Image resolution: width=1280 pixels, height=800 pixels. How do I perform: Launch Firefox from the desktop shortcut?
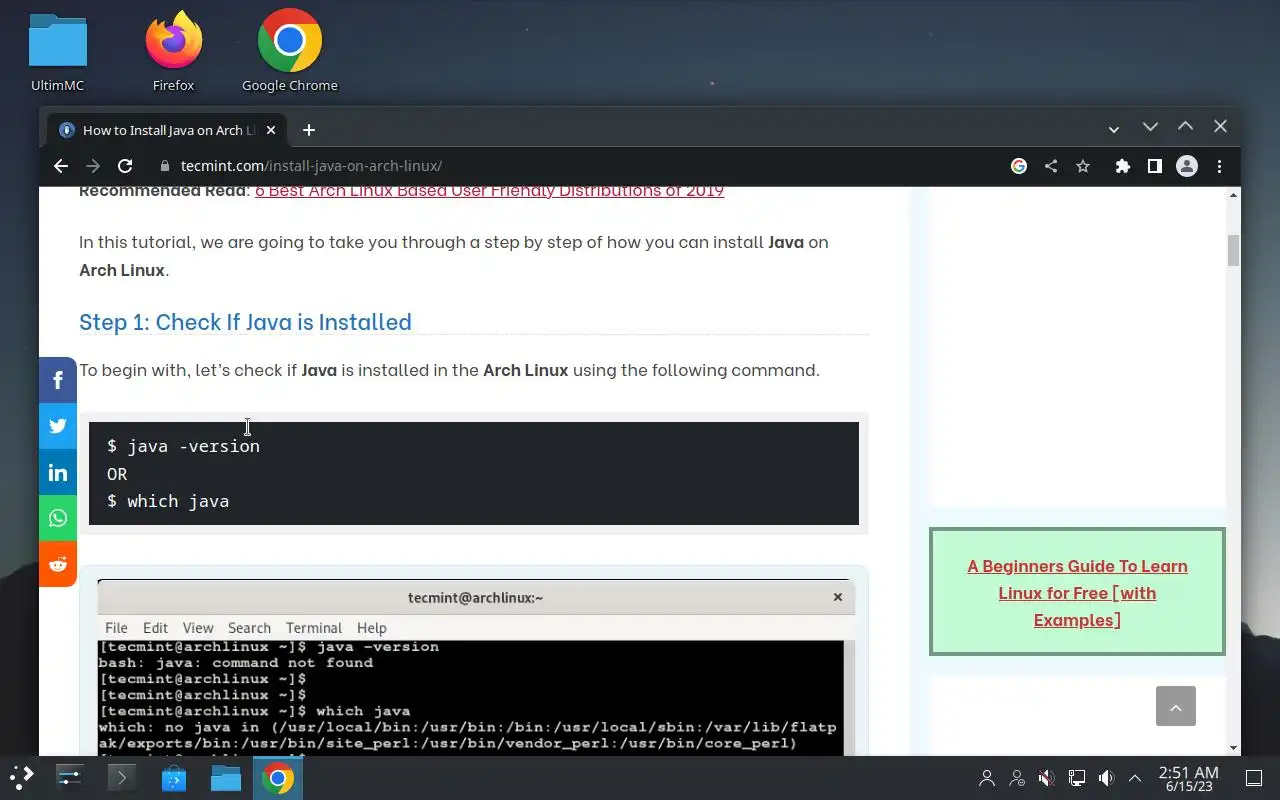pos(173,50)
